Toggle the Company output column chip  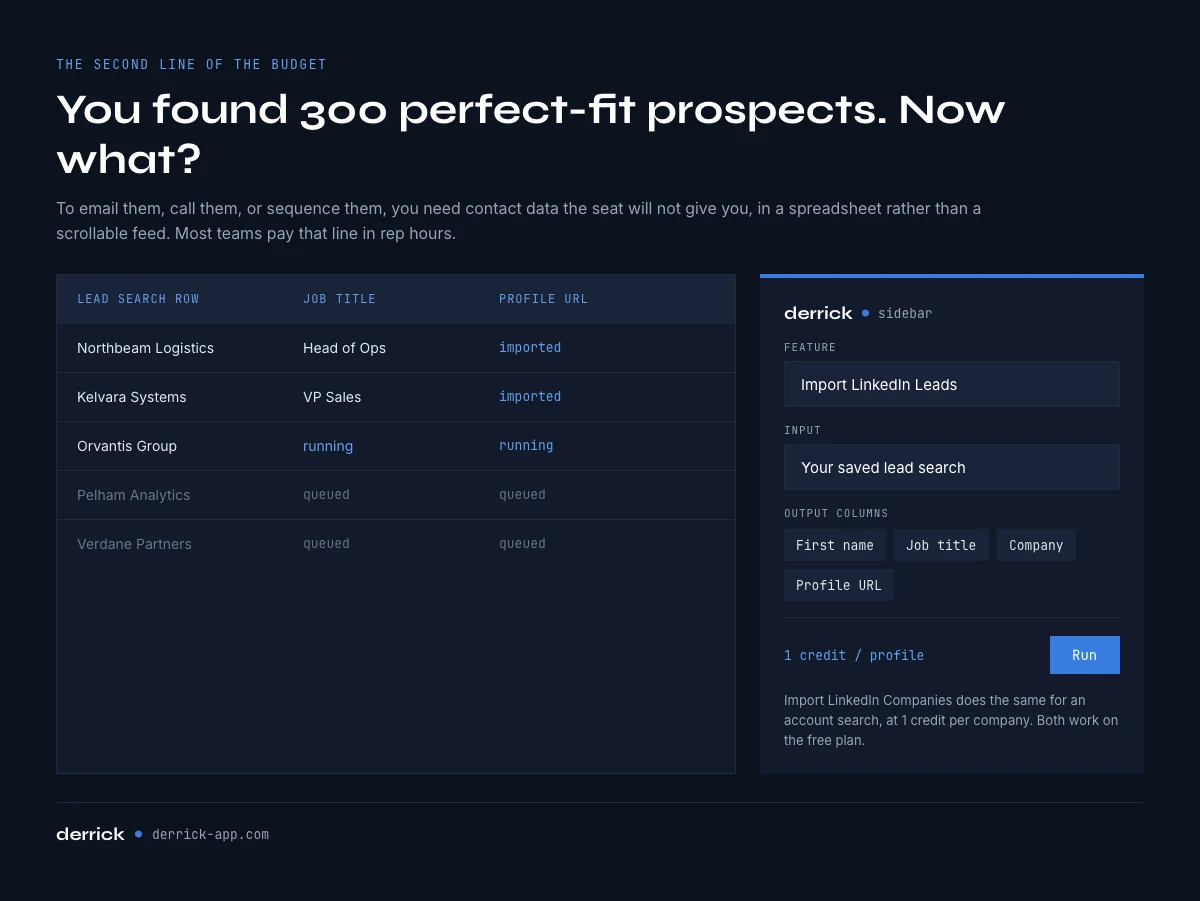[1036, 545]
